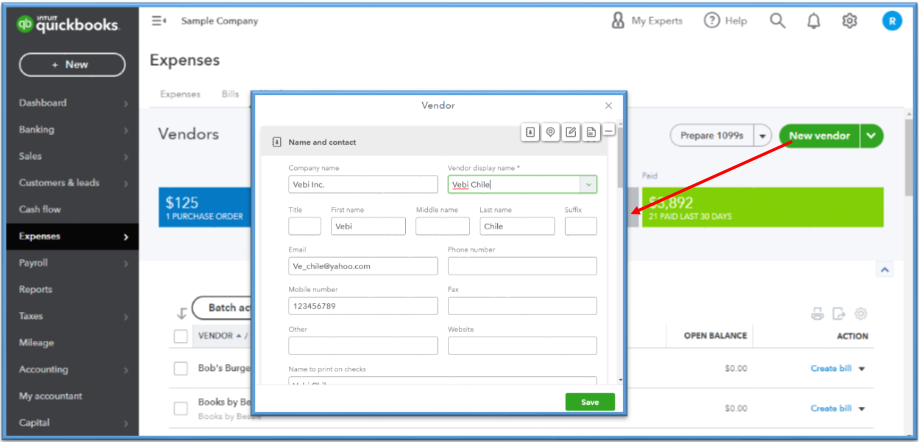Sort by VENDOR column header

point(219,336)
